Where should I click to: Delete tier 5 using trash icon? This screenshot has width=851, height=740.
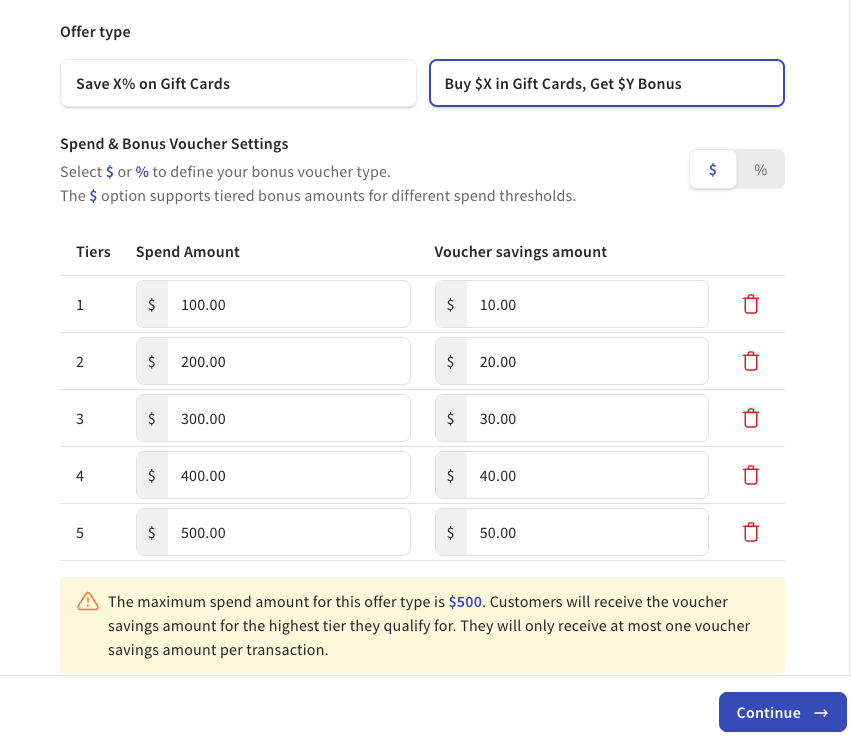[x=751, y=533]
